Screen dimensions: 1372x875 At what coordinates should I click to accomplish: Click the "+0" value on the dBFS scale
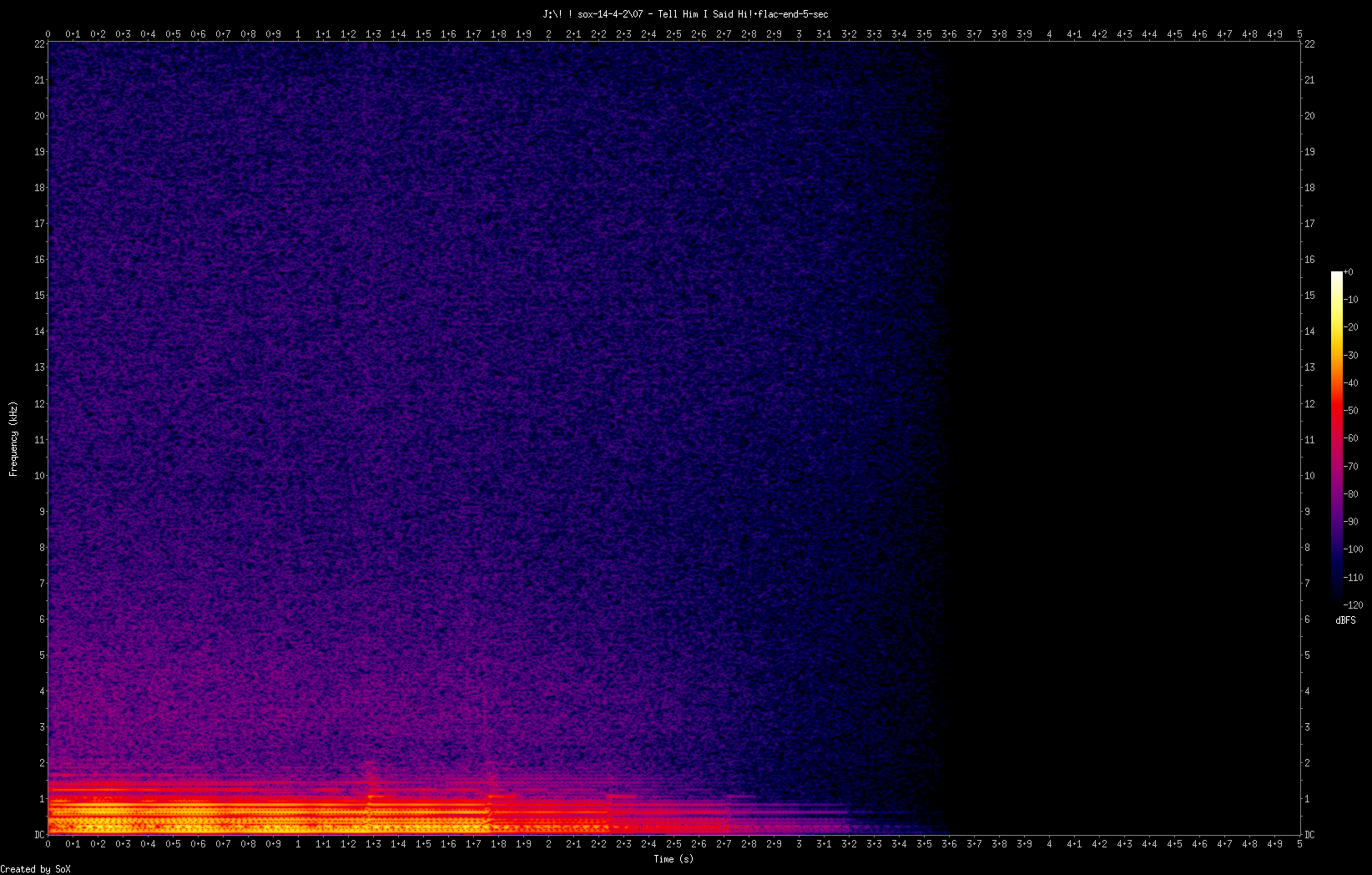(1349, 272)
